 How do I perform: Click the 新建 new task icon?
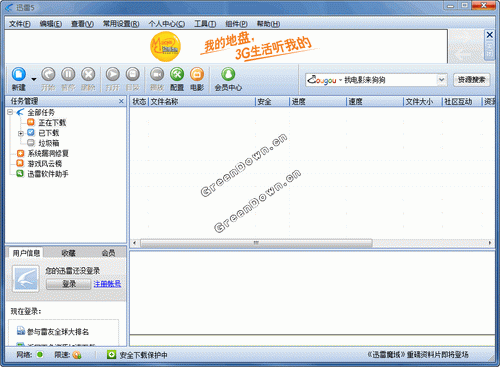pos(19,75)
